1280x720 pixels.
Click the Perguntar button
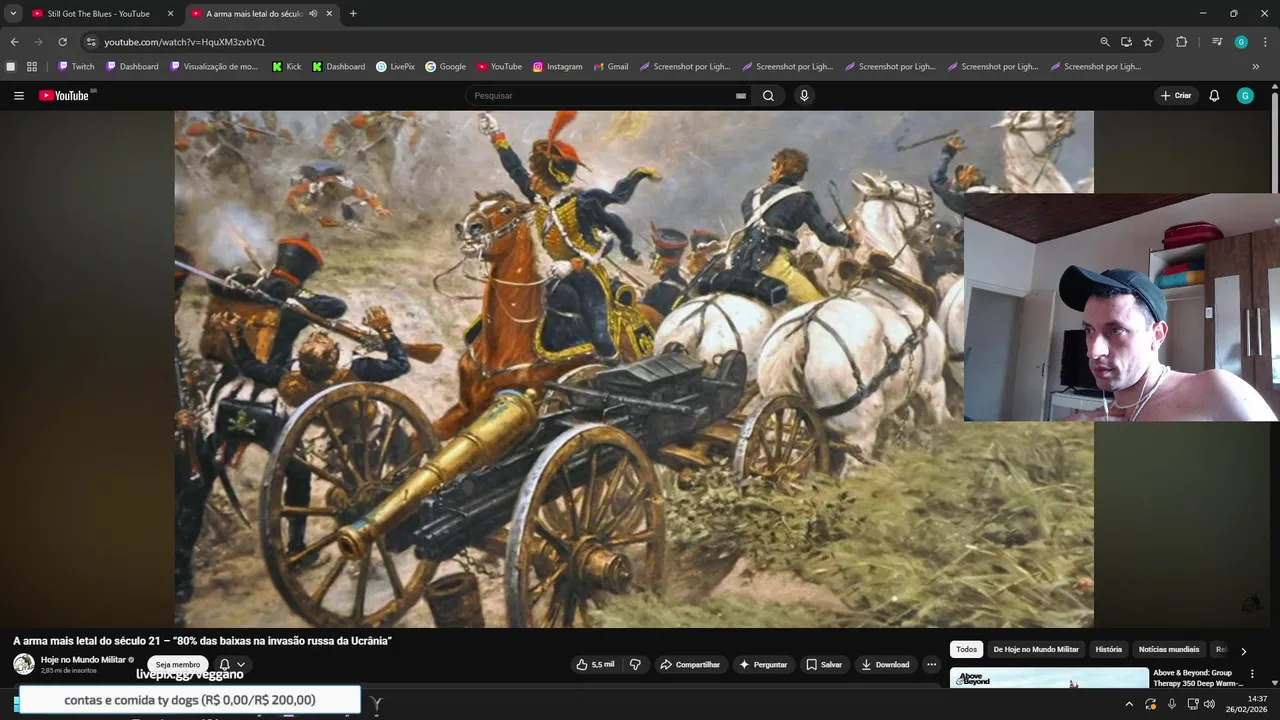(x=763, y=665)
